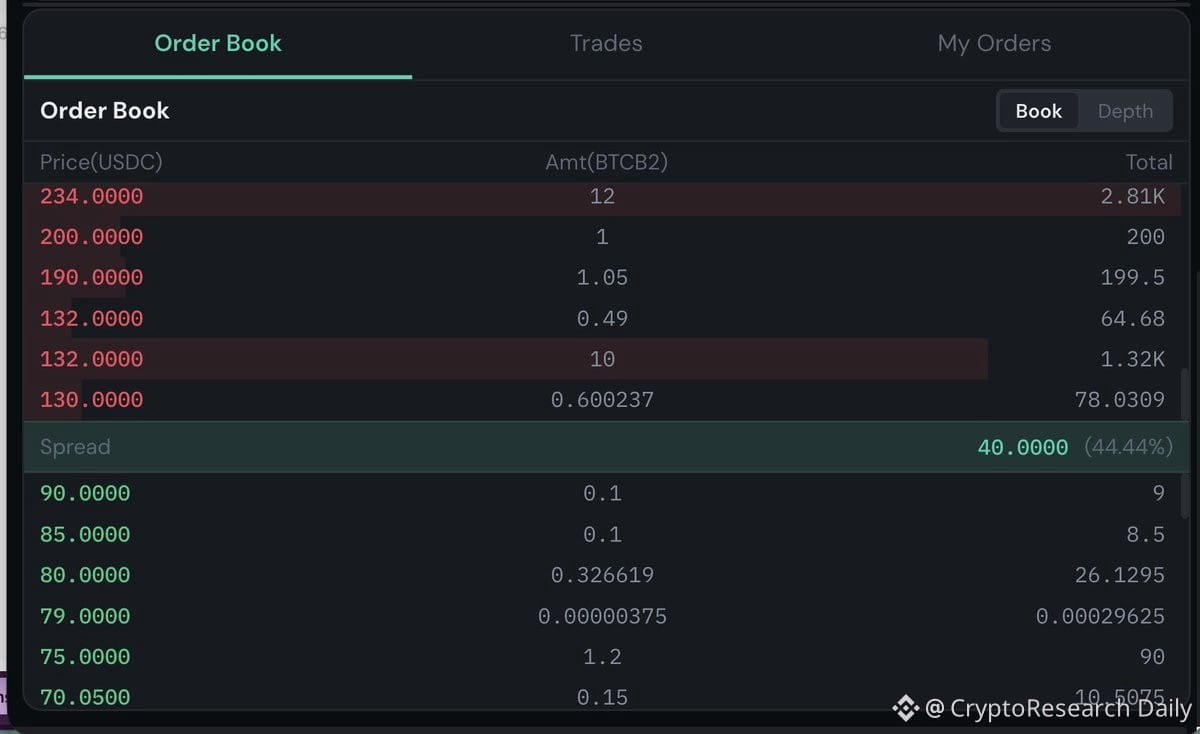Viewport: 1200px width, 734px height.
Task: Select the 80.0000 bid row
Action: coord(602,575)
